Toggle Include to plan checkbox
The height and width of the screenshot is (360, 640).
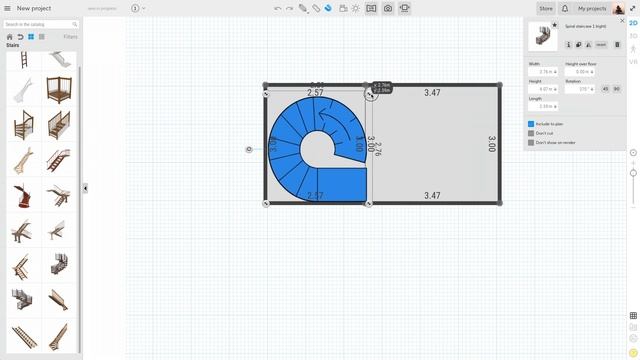531,124
